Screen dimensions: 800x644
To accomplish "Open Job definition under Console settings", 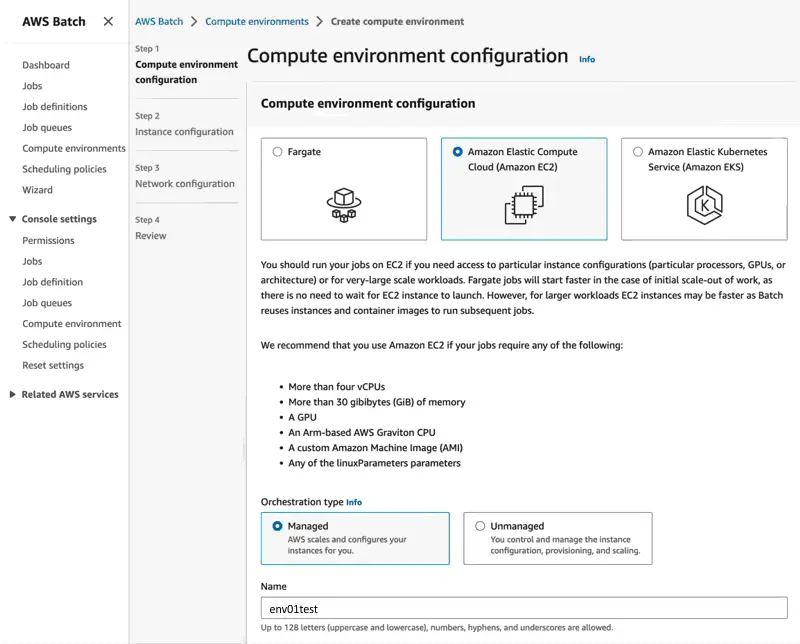I will 53,282.
